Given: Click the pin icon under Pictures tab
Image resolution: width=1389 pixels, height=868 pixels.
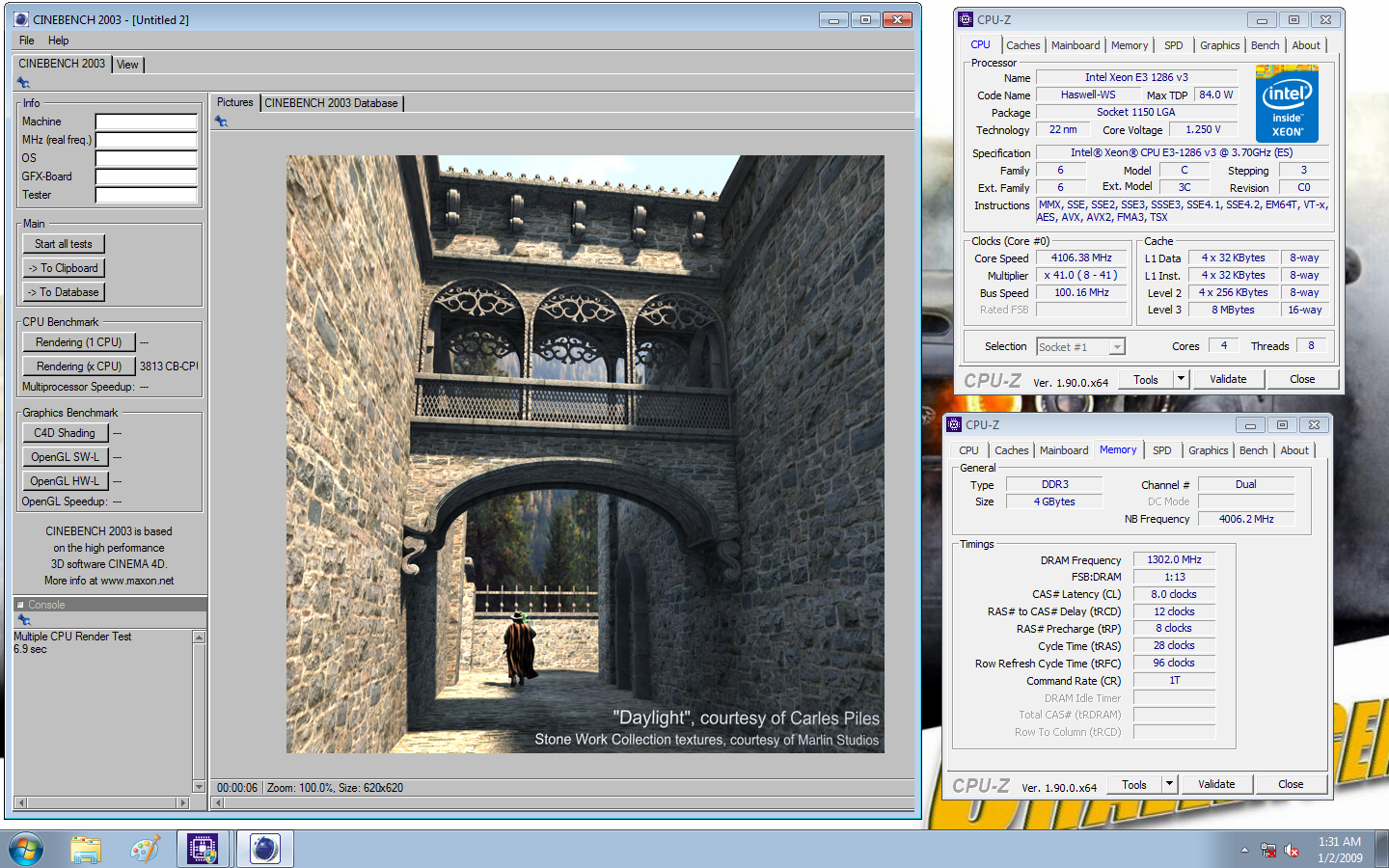Looking at the screenshot, I should (x=221, y=122).
